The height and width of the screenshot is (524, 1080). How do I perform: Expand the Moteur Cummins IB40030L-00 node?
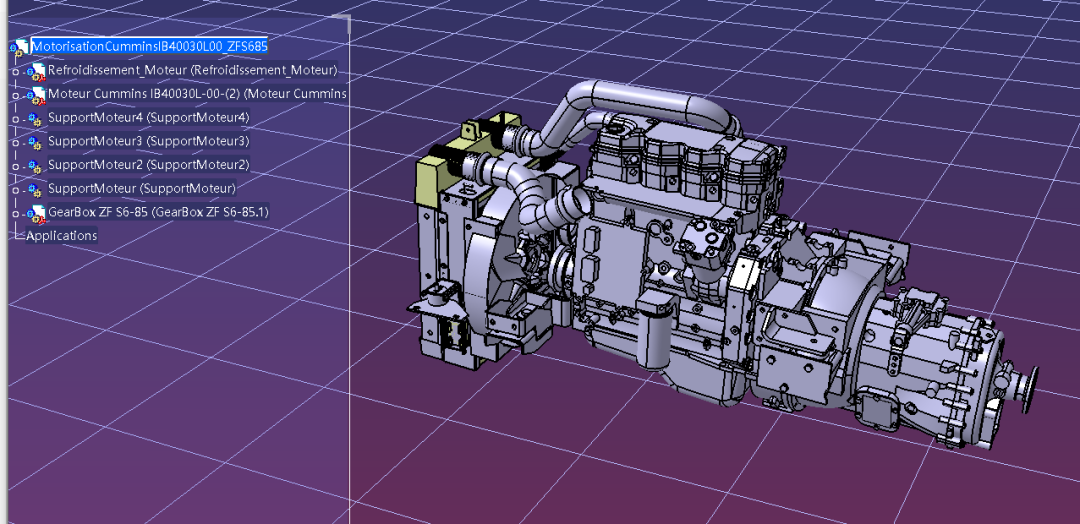[16, 95]
